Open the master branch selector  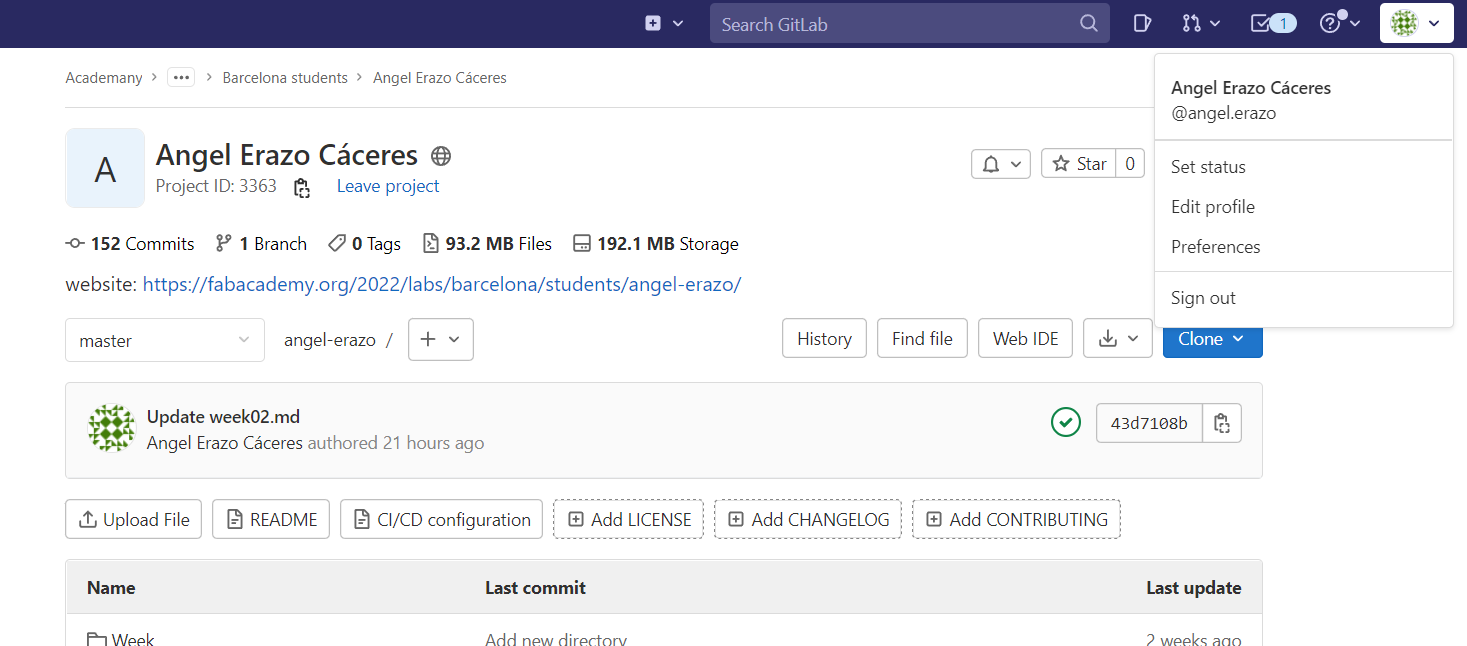(165, 340)
